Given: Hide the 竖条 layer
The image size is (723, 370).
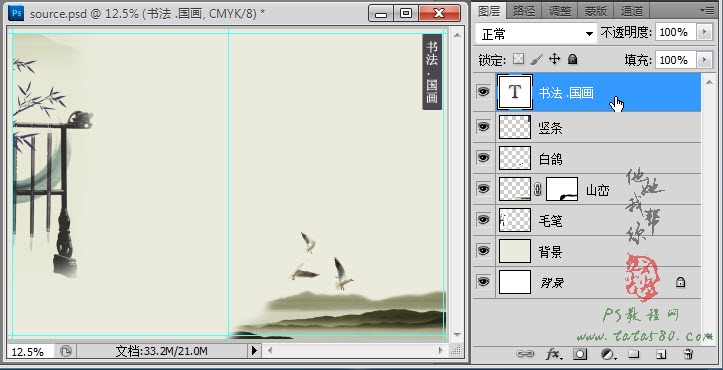Looking at the screenshot, I should pos(483,126).
